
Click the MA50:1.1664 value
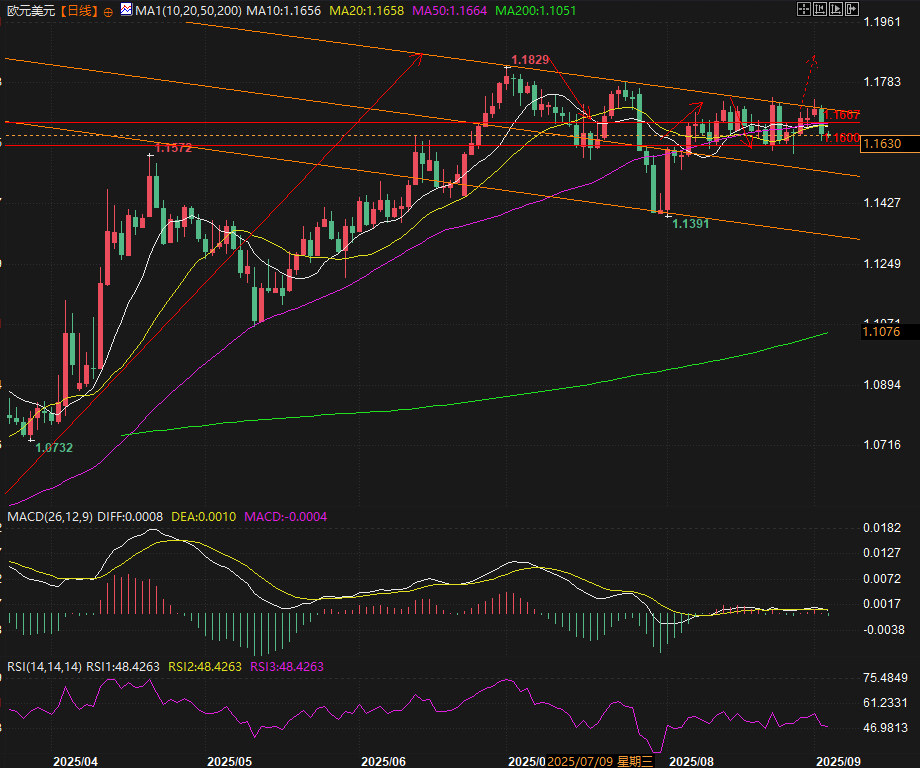click(x=449, y=11)
